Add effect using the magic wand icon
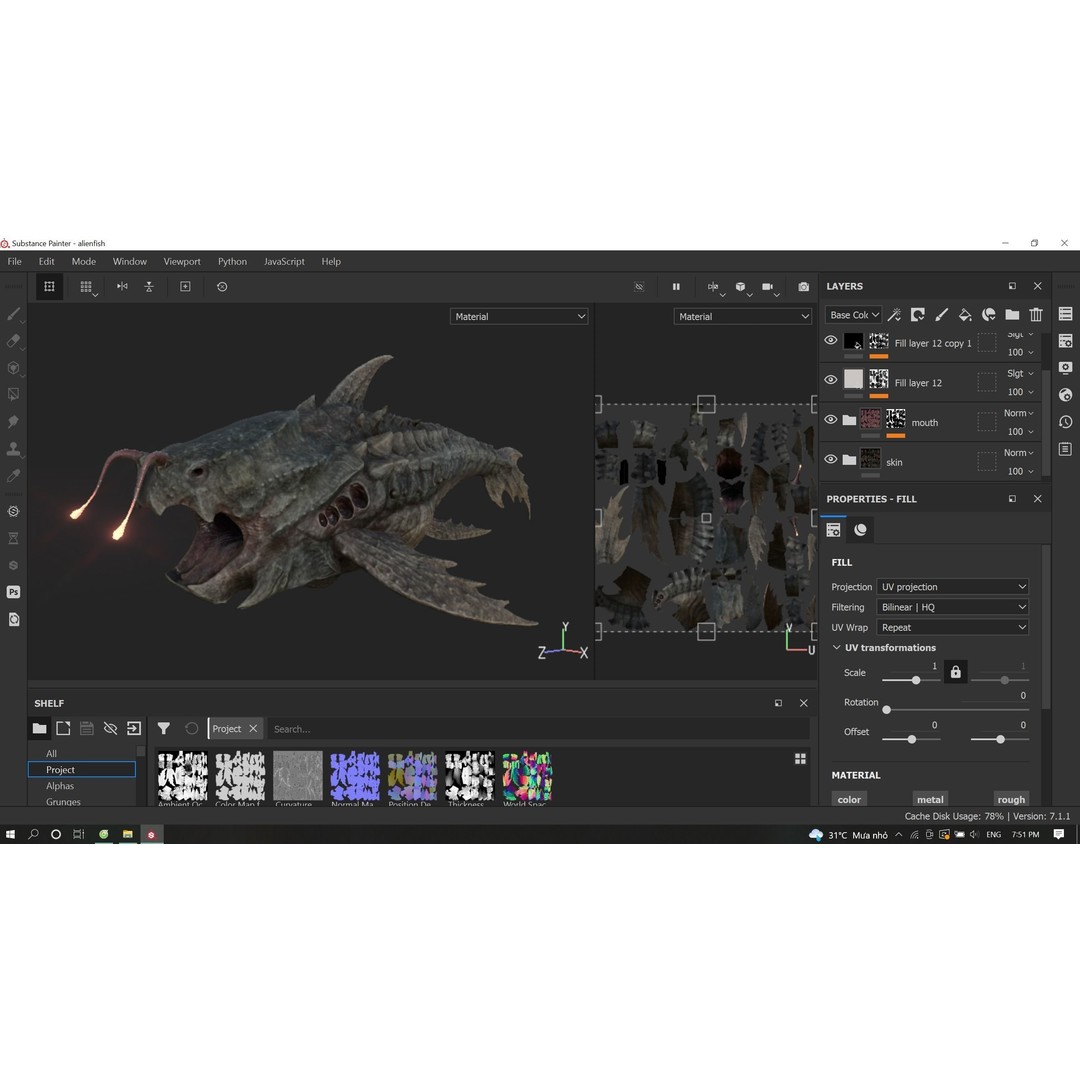The width and height of the screenshot is (1080, 1080). [894, 315]
